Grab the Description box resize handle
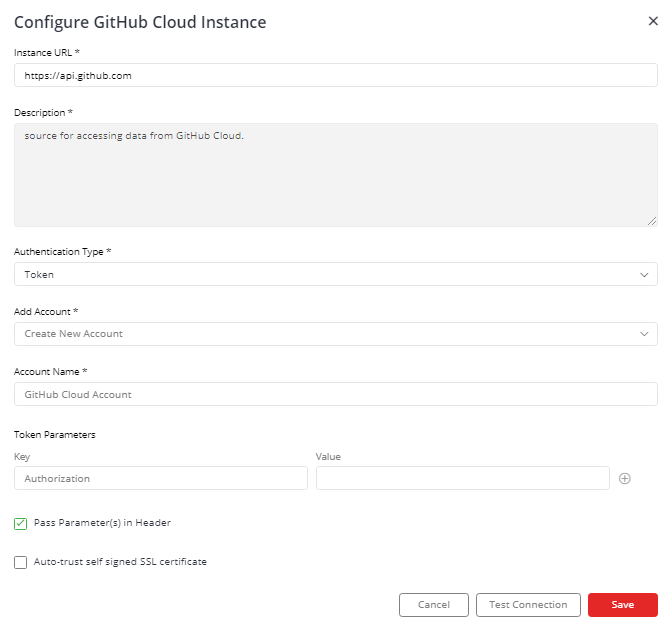This screenshot has height=628, width=672. (x=652, y=221)
